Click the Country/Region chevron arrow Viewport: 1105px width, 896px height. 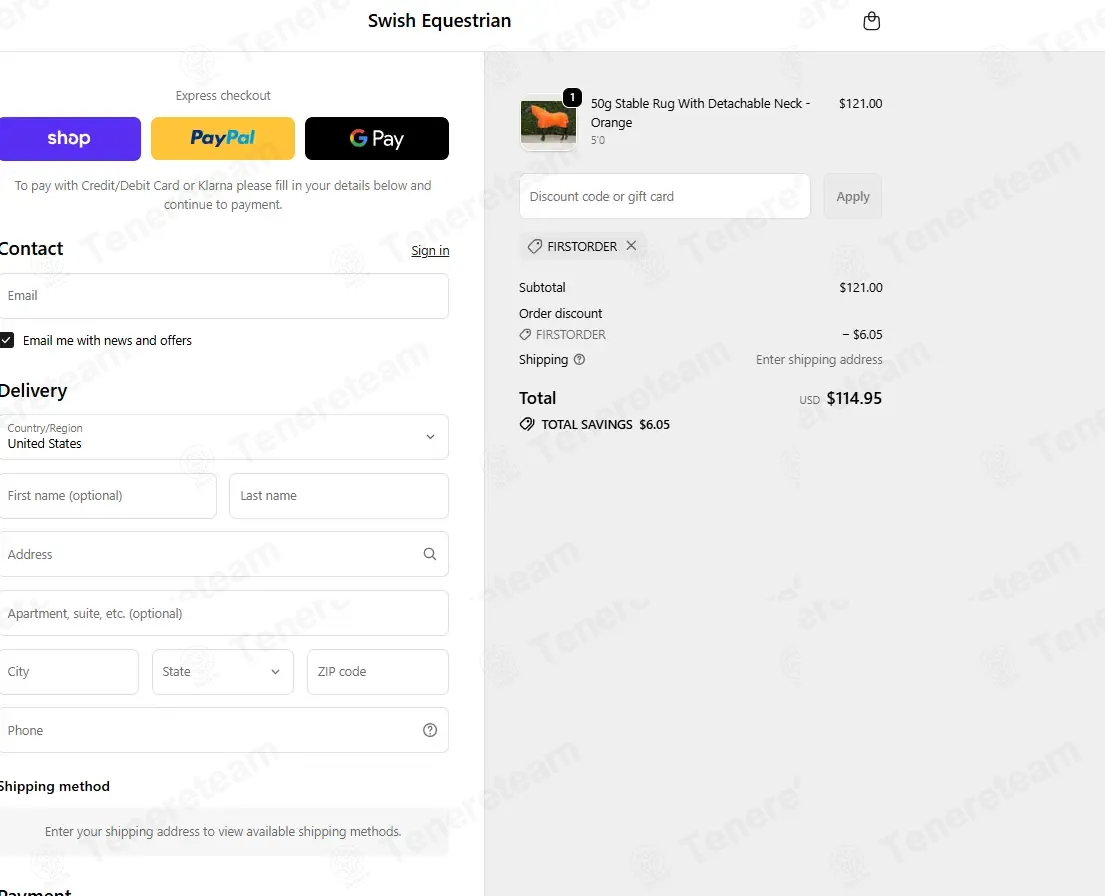430,437
